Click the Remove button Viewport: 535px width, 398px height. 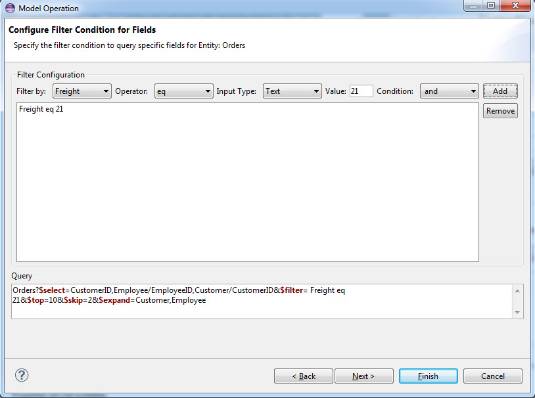pos(500,111)
